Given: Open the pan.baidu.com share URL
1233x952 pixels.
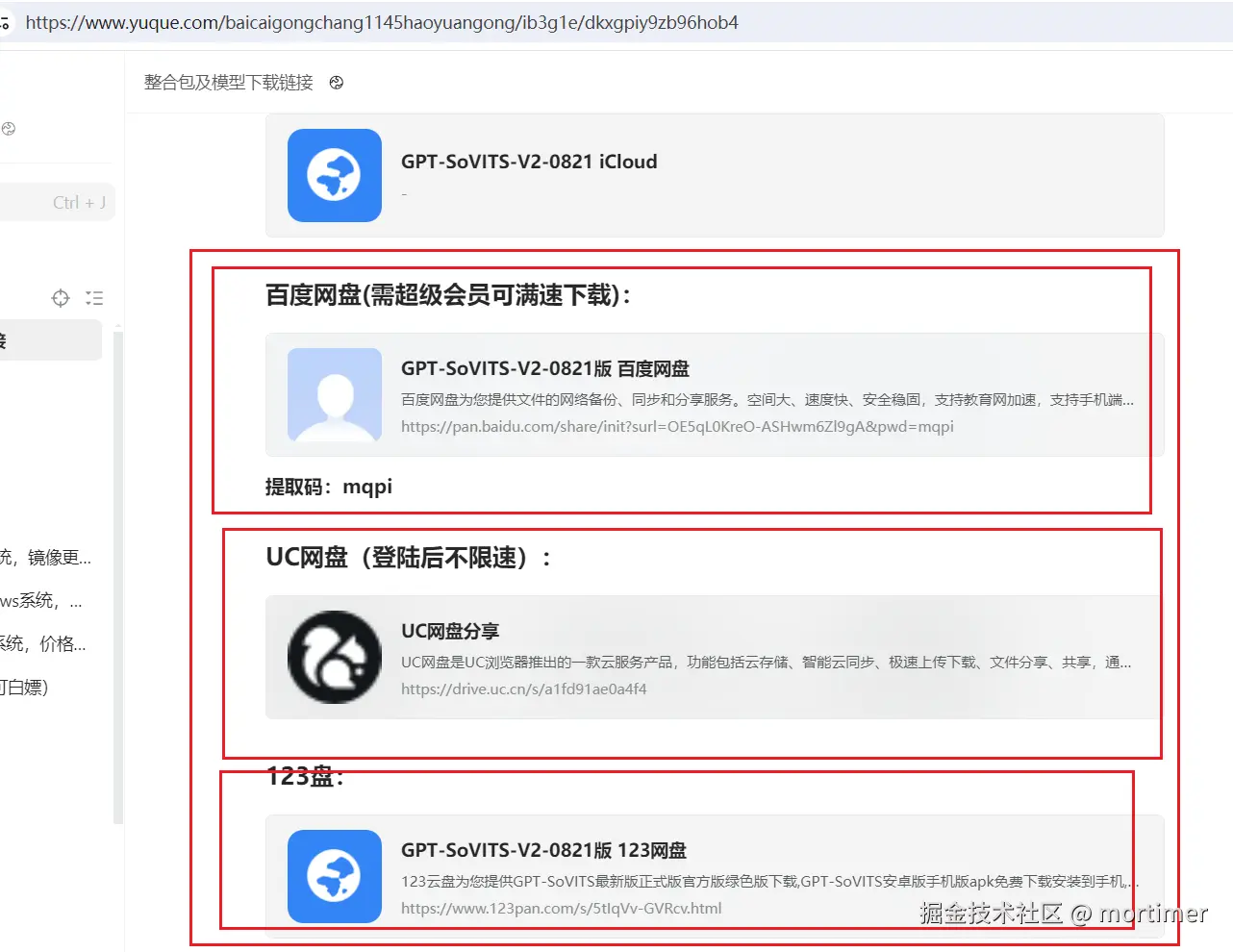Looking at the screenshot, I should click(x=677, y=426).
